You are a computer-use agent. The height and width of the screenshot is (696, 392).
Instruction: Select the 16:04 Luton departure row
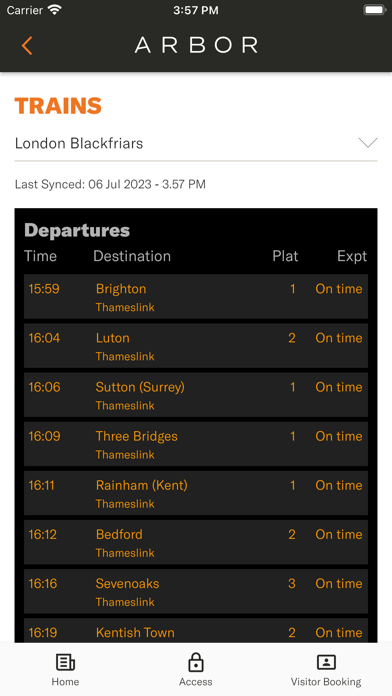click(196, 346)
